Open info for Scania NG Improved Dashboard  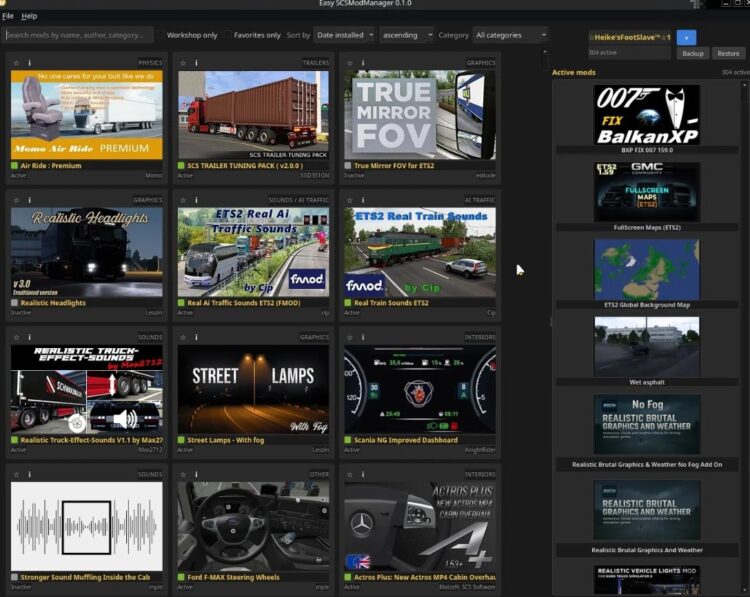point(363,337)
